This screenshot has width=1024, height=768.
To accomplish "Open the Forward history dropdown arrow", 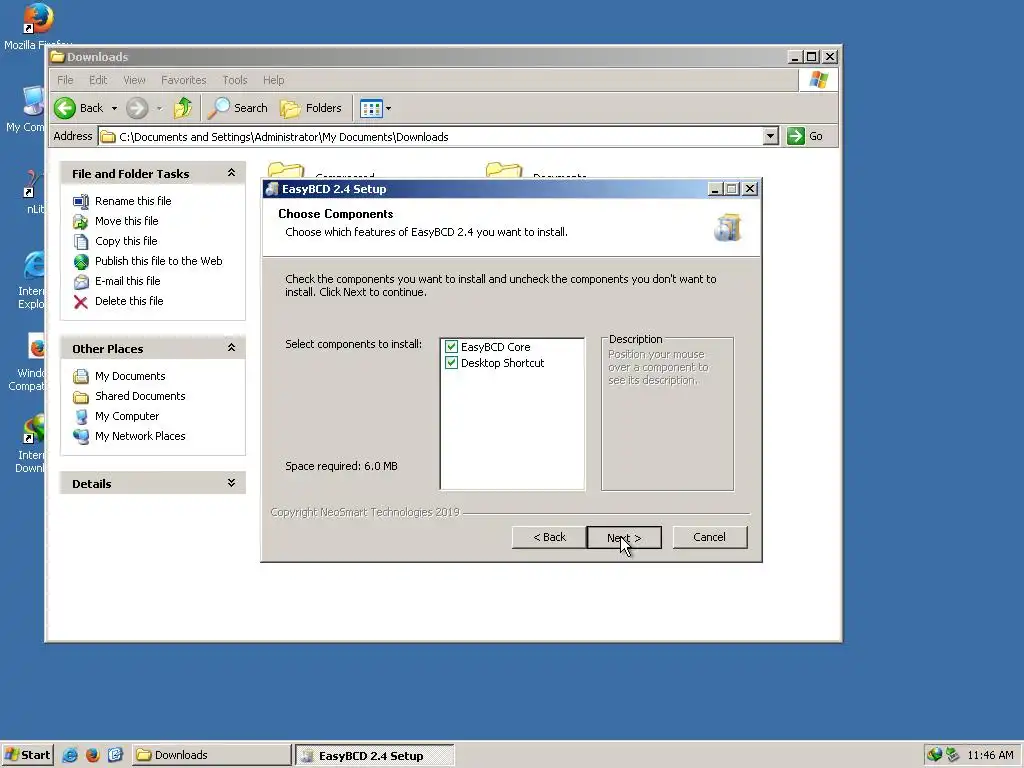I will pos(159,108).
